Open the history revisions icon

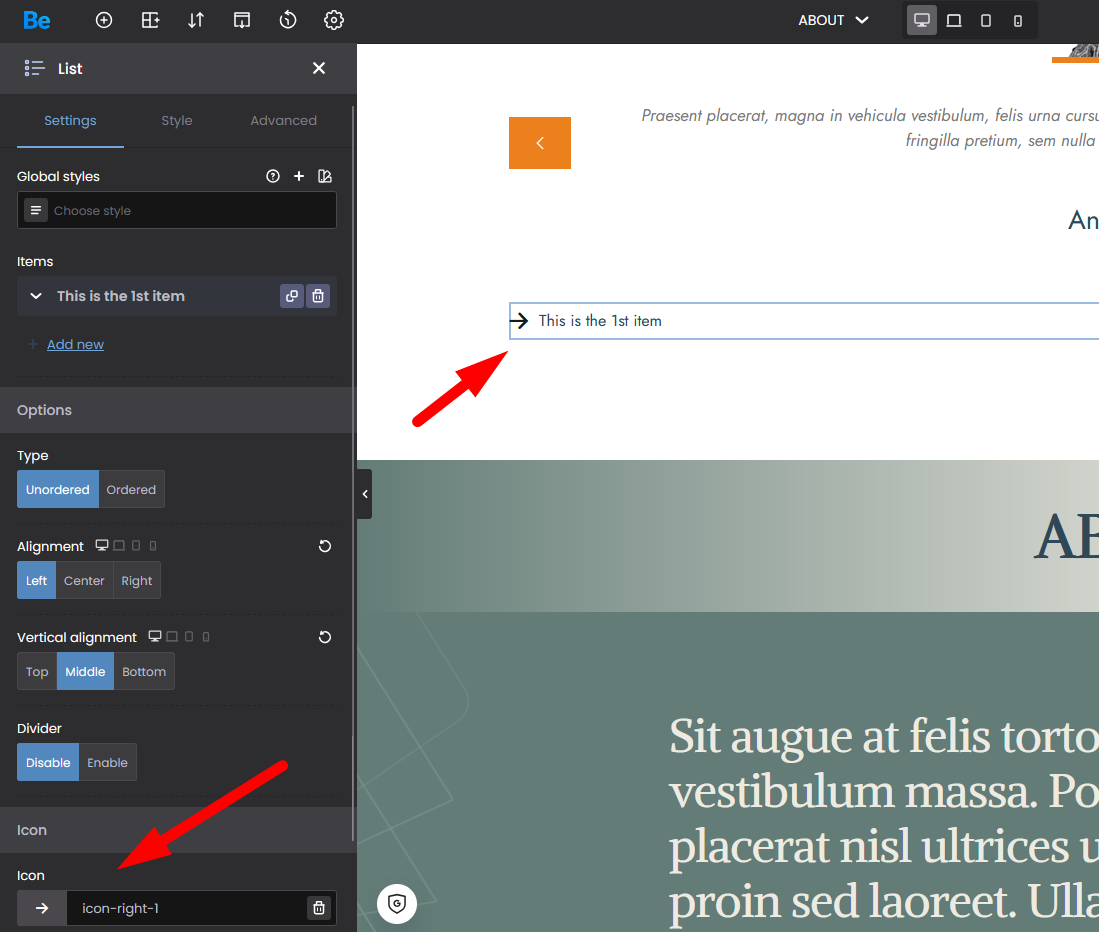tap(288, 20)
